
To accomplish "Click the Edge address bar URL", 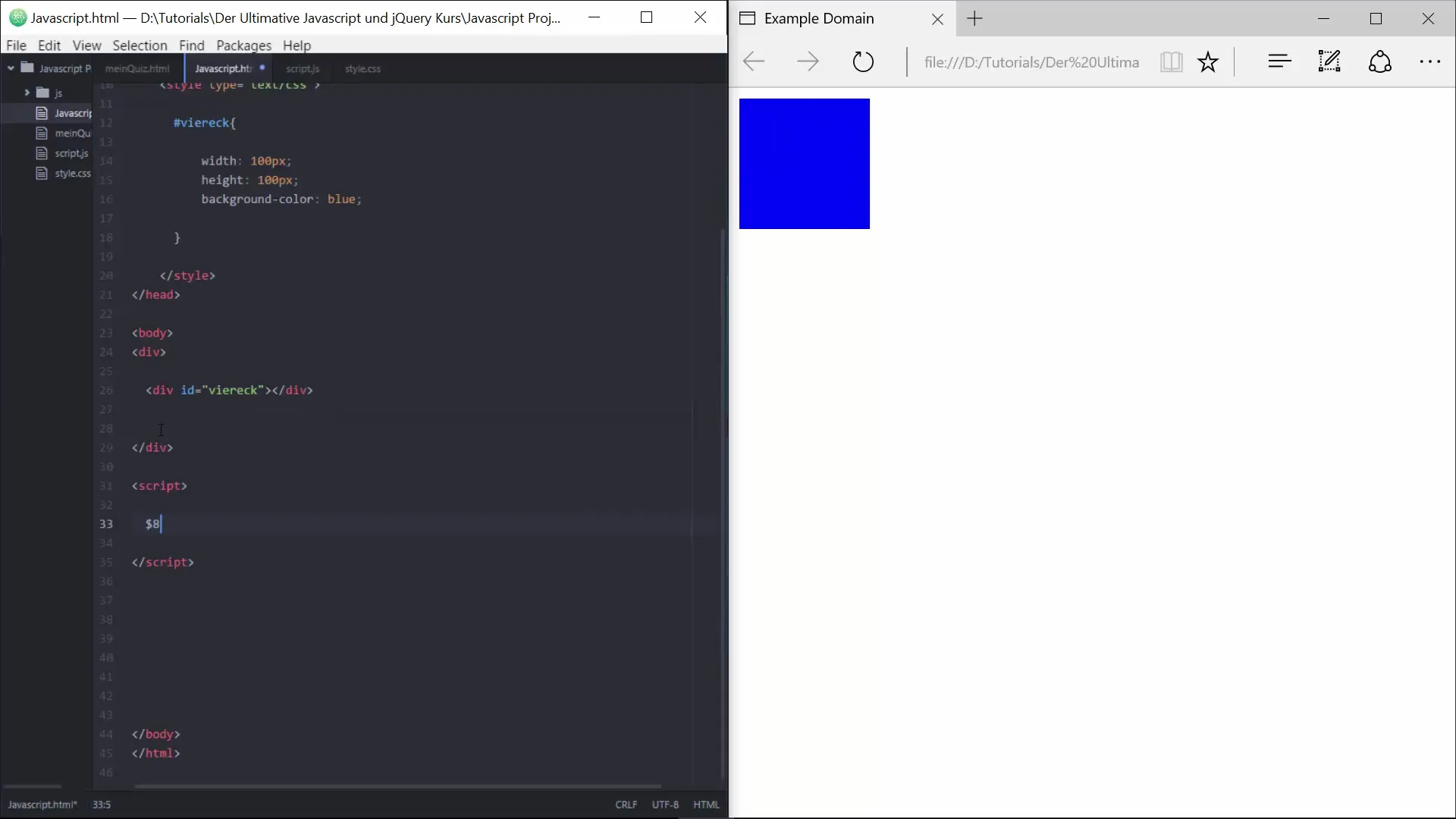I will 1031,62.
